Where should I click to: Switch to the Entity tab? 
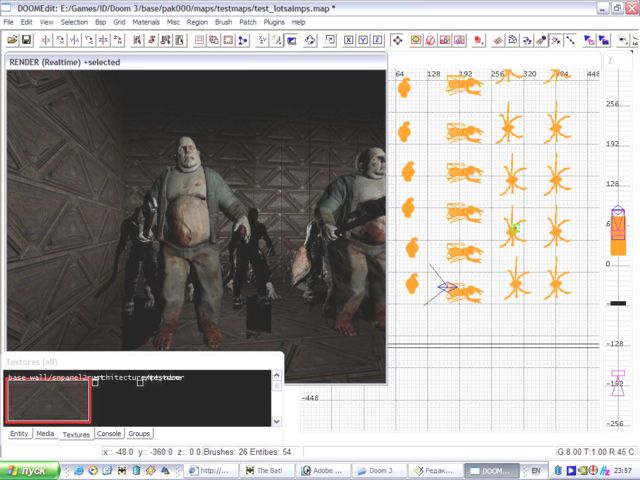tap(19, 433)
